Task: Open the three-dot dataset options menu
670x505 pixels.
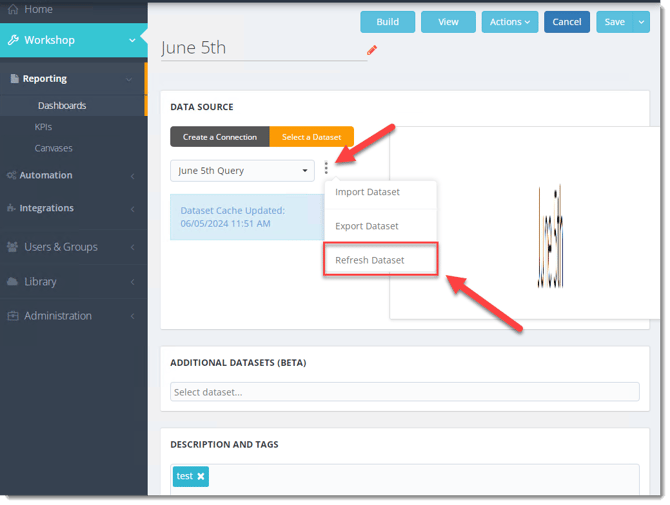Action: point(326,170)
